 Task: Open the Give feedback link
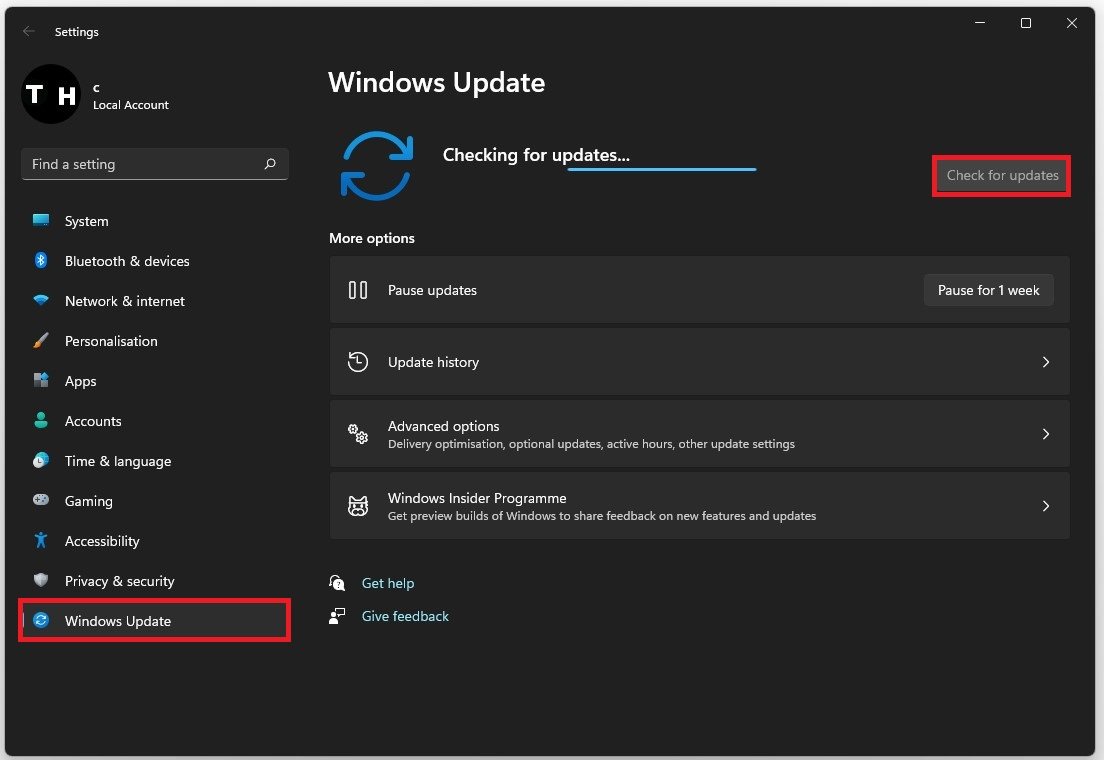tap(405, 616)
